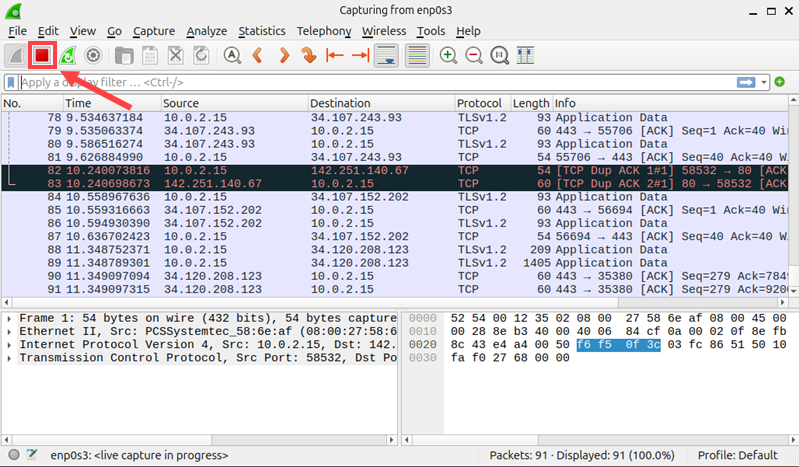799x467 pixels.
Task: Open the Help menu
Action: tap(468, 31)
